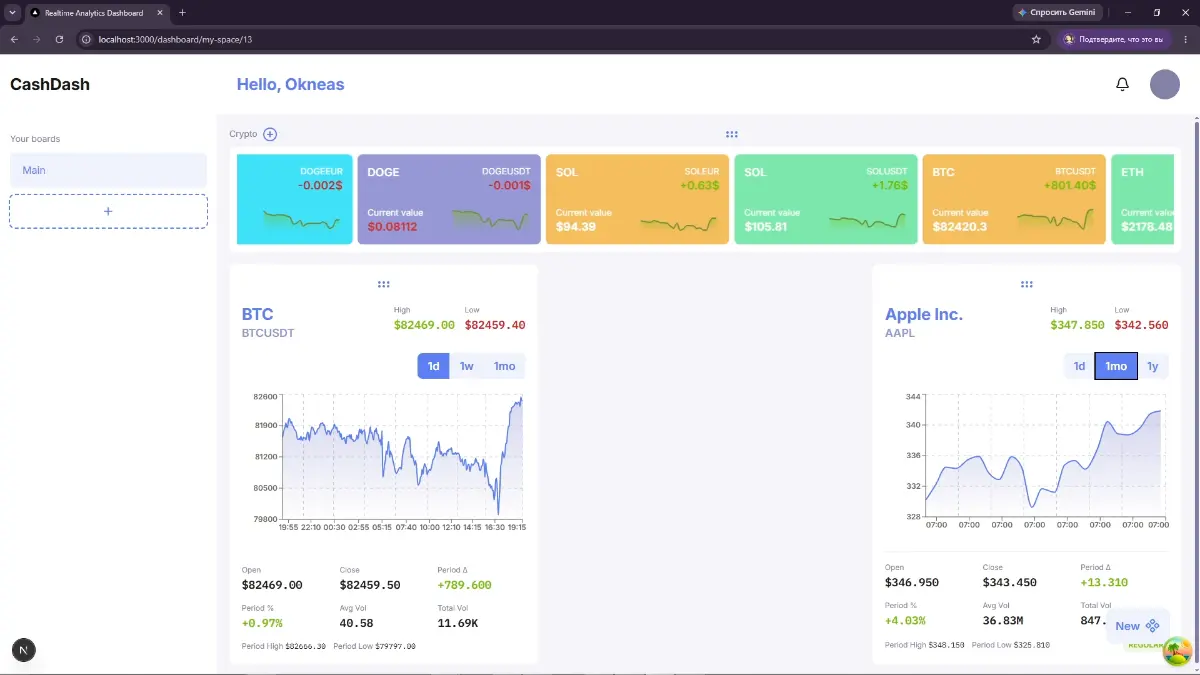Screen dimensions: 1200x675
Task: Open the user avatar in the header
Action: coord(1165,84)
